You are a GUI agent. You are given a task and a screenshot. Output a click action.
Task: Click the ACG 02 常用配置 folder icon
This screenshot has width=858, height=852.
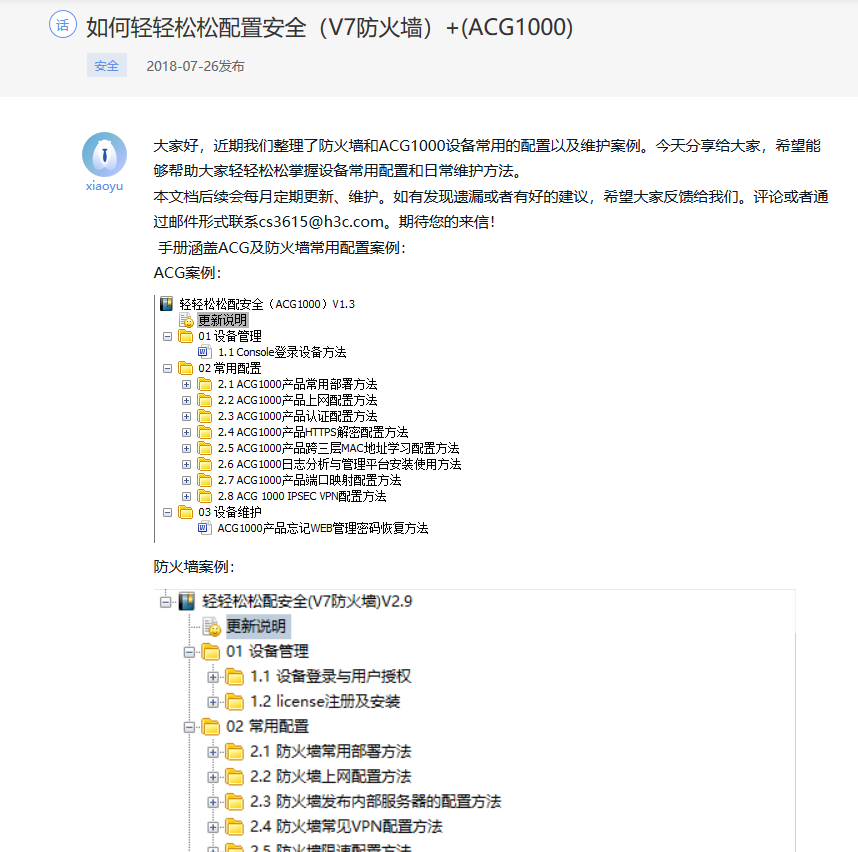click(186, 368)
